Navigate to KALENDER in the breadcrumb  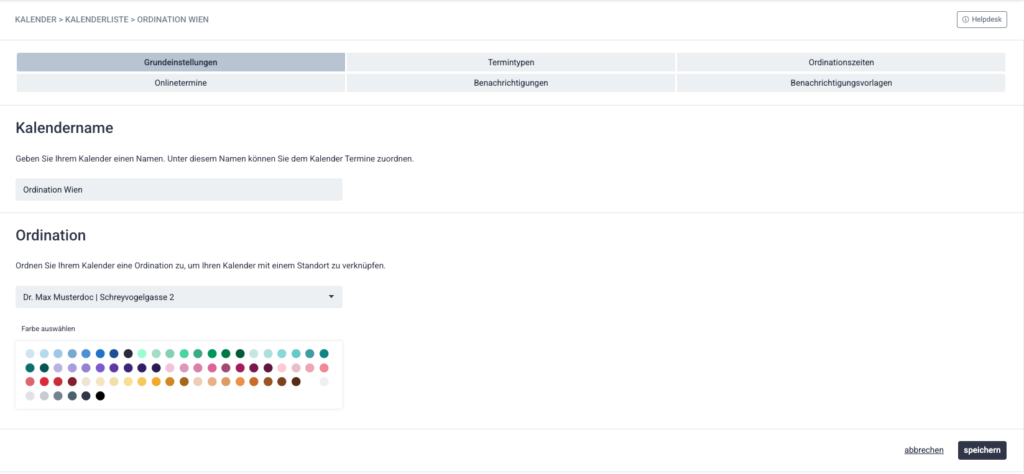[36, 20]
